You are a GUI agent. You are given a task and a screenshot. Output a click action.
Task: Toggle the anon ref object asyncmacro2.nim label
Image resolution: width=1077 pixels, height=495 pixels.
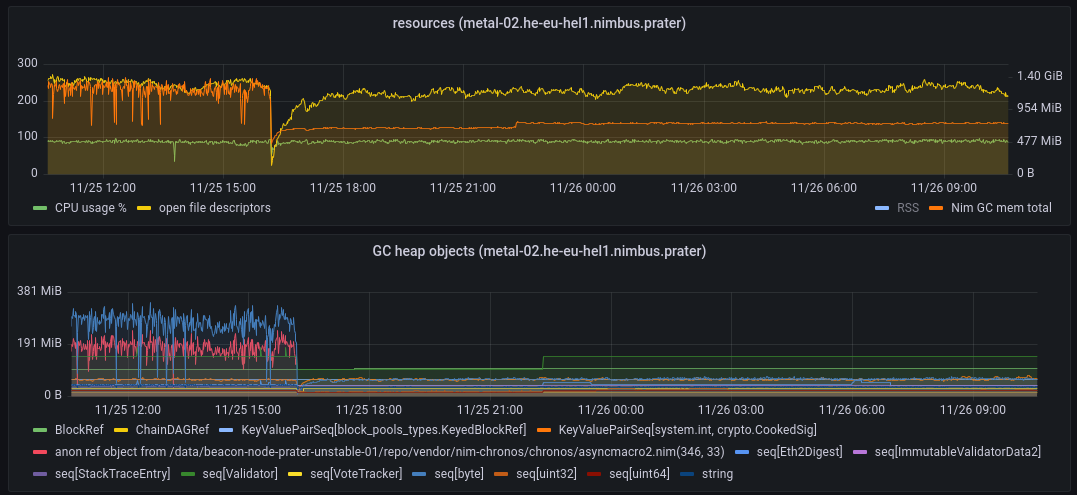point(389,452)
